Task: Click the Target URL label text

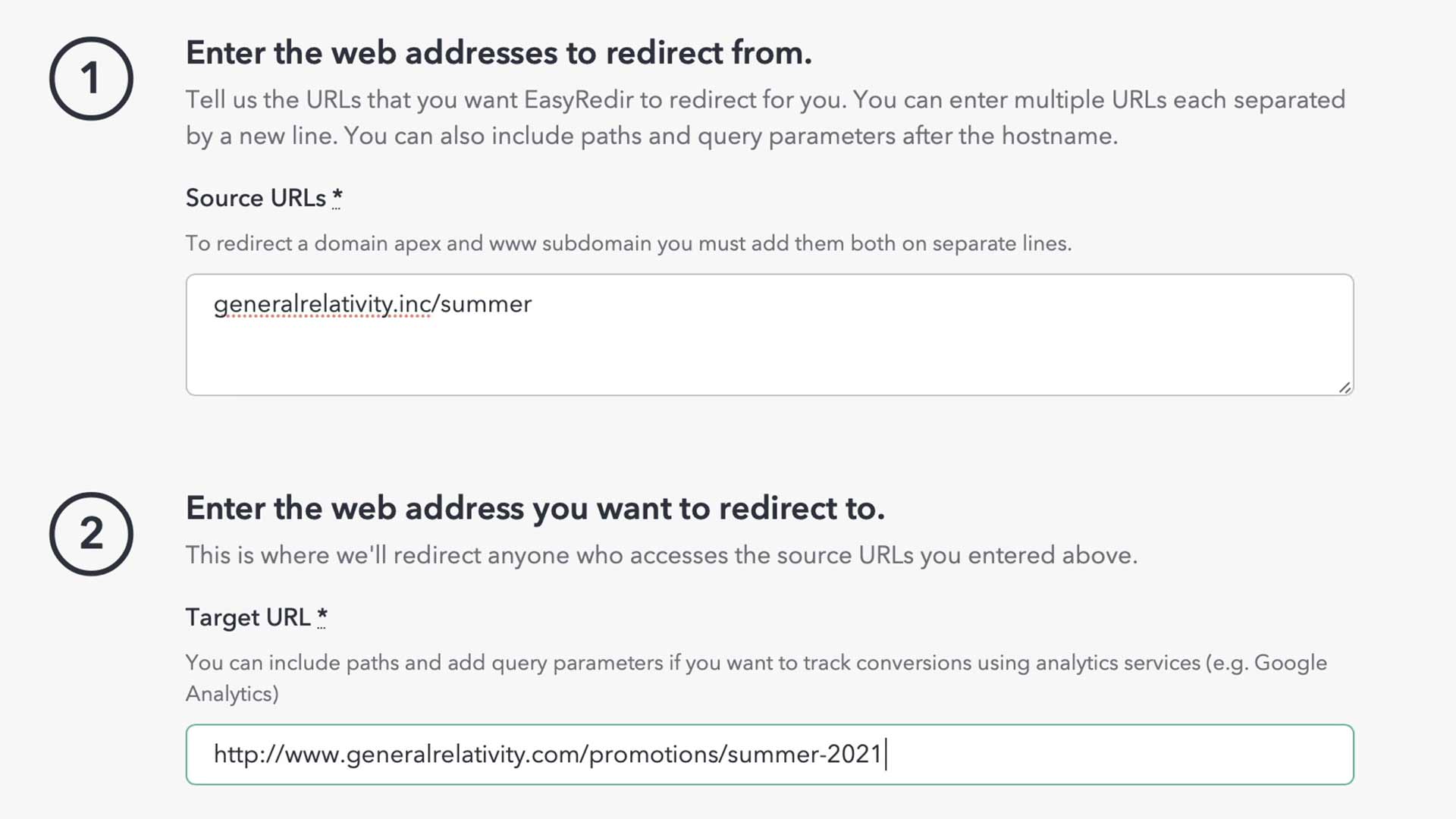Action: pos(250,617)
